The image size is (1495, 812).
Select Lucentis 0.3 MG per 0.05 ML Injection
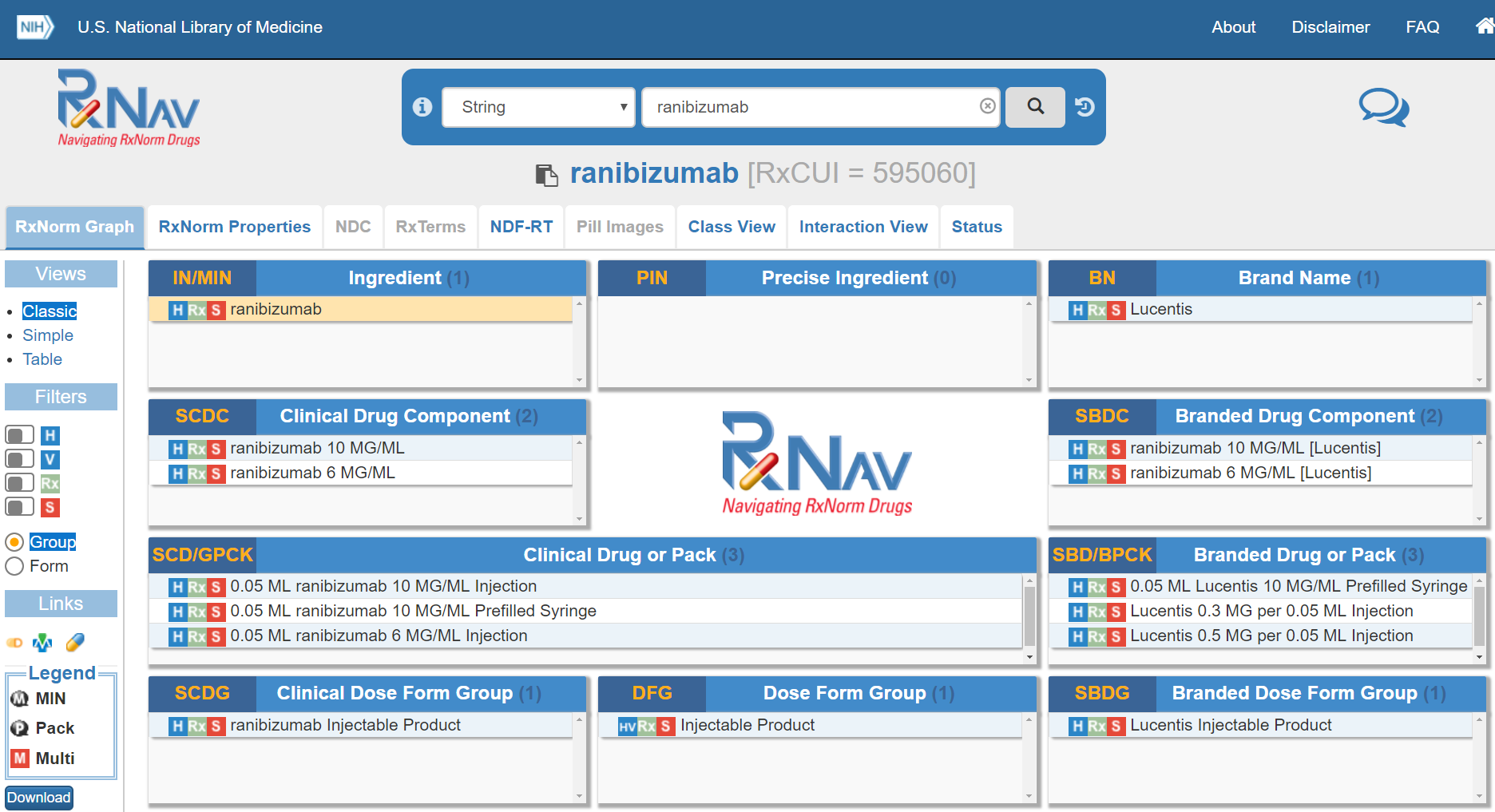(1261, 612)
